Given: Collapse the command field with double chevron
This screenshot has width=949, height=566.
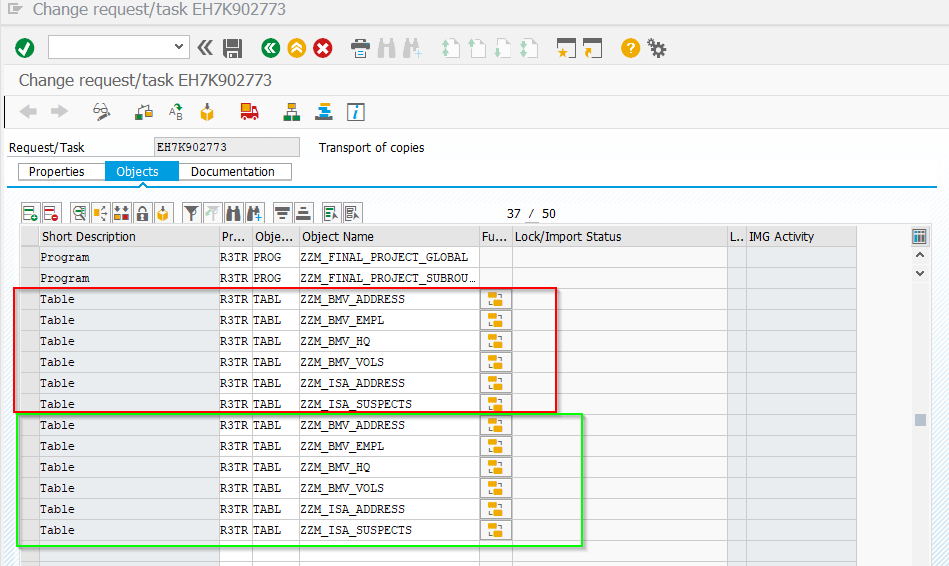Looking at the screenshot, I should 205,48.
